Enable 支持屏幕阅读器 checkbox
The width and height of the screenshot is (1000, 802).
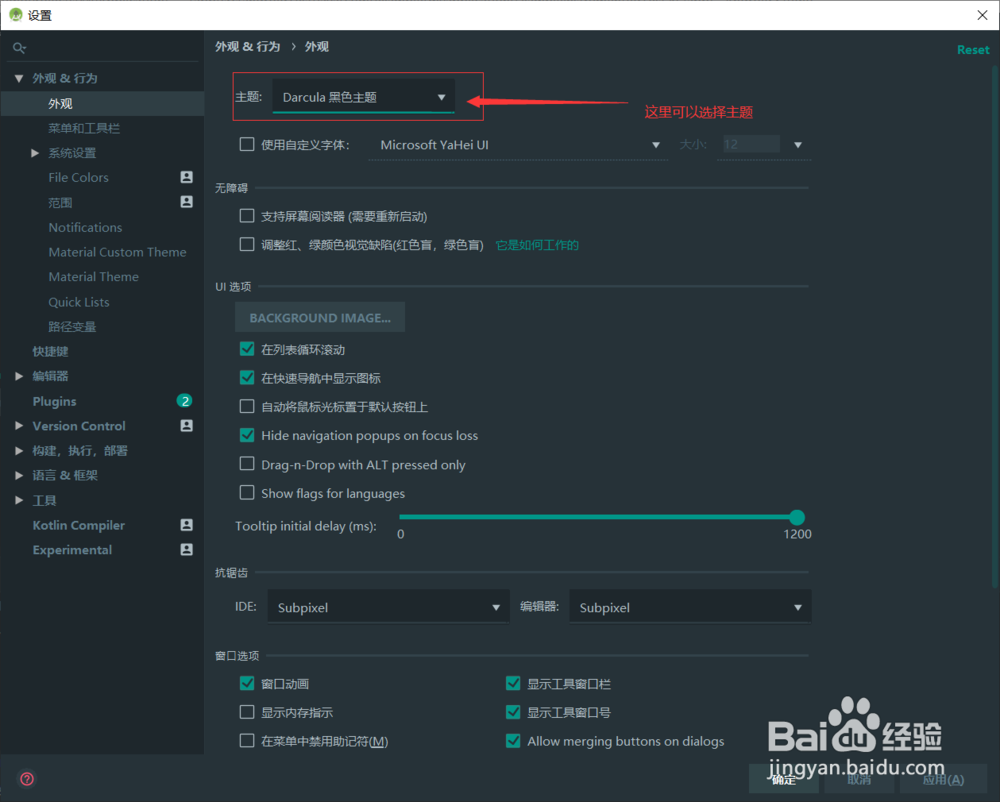(247, 215)
